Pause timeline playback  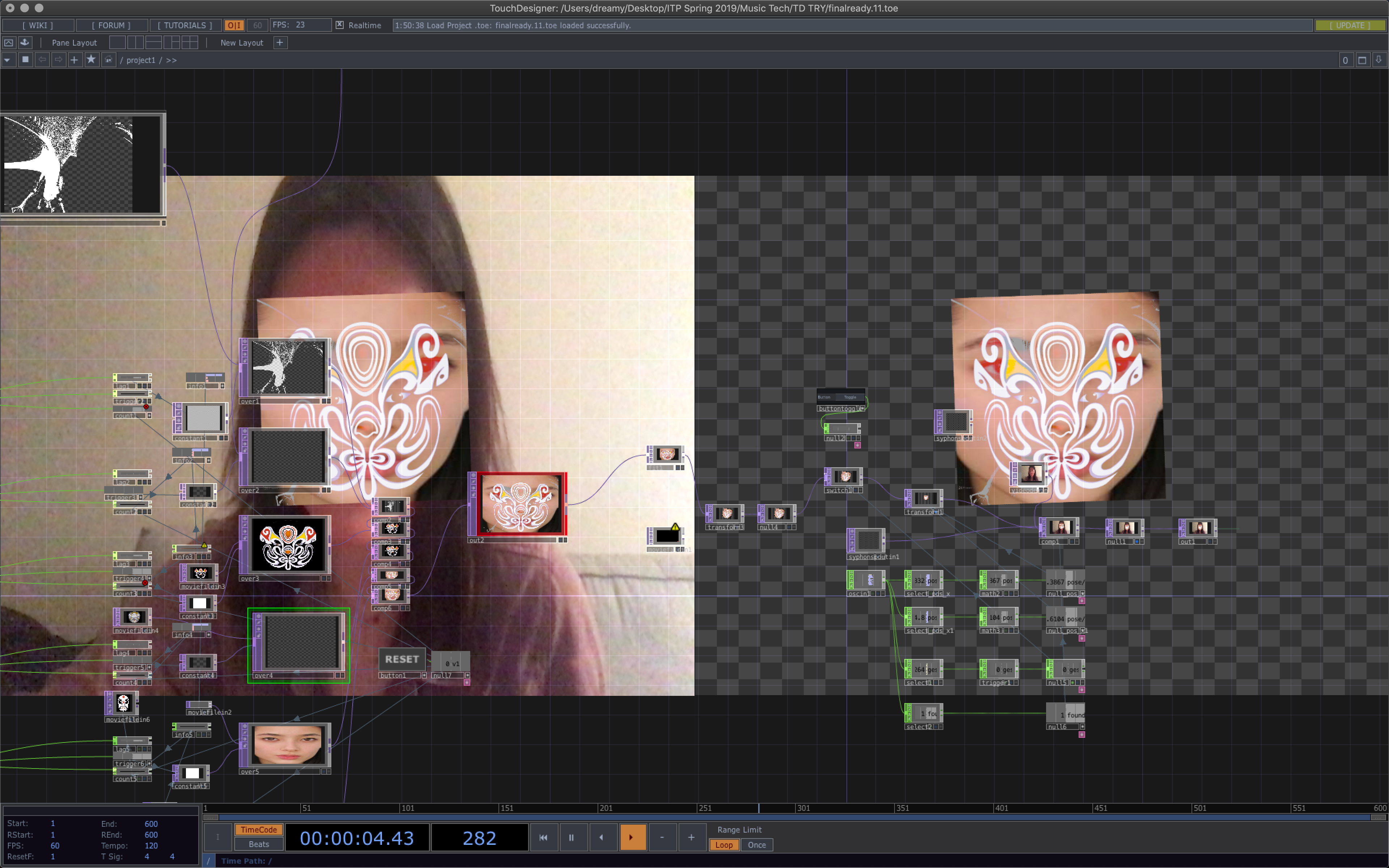[x=571, y=837]
